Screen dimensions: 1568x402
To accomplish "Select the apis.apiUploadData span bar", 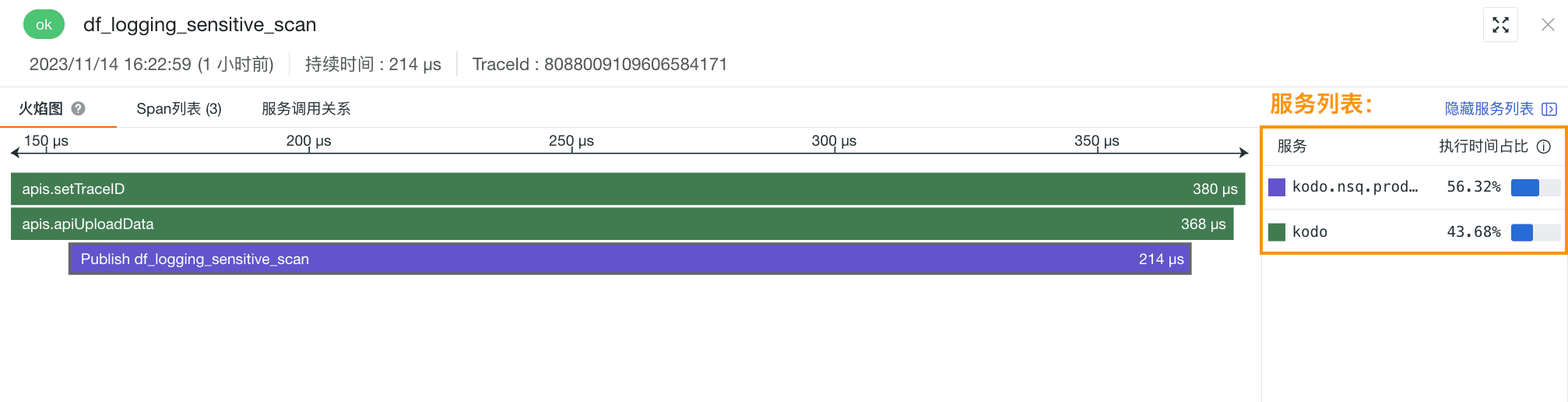I will [622, 224].
